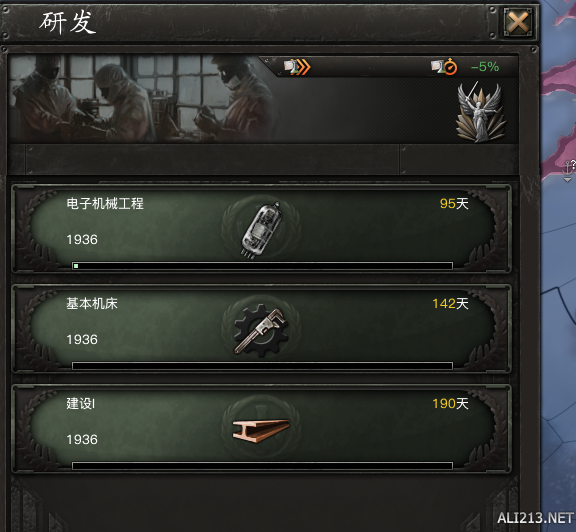This screenshot has height=532, width=576.
Task: Click the scientists laboratory banner image
Action: [143, 98]
